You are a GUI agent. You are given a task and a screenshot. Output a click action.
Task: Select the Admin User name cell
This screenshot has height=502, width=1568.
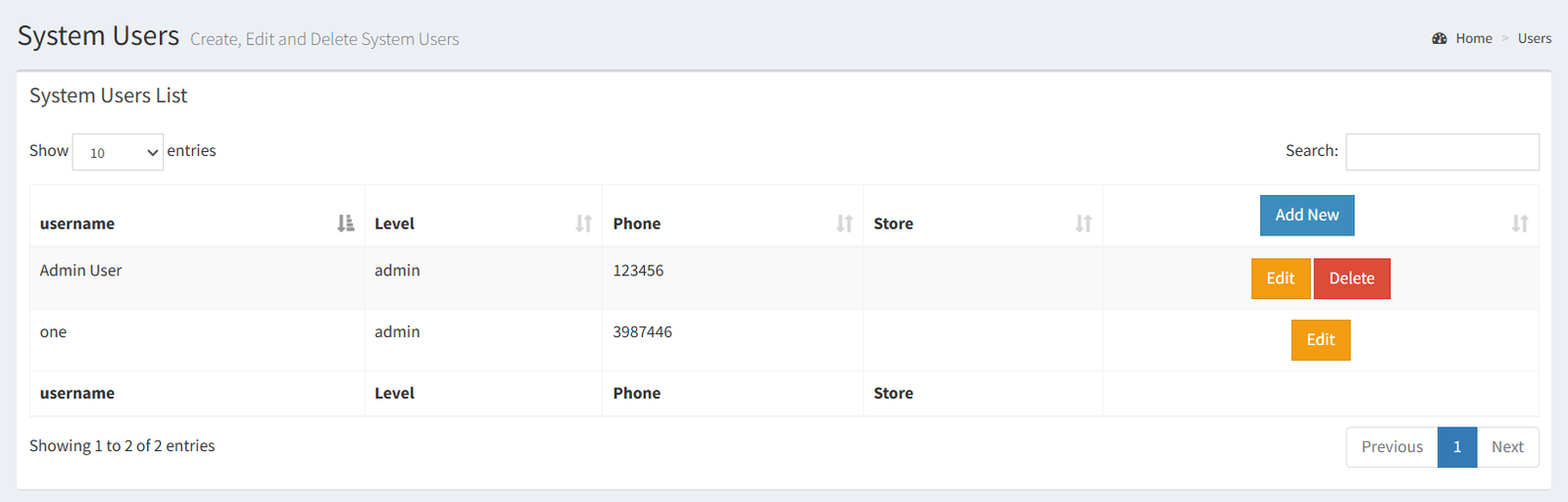coord(80,271)
